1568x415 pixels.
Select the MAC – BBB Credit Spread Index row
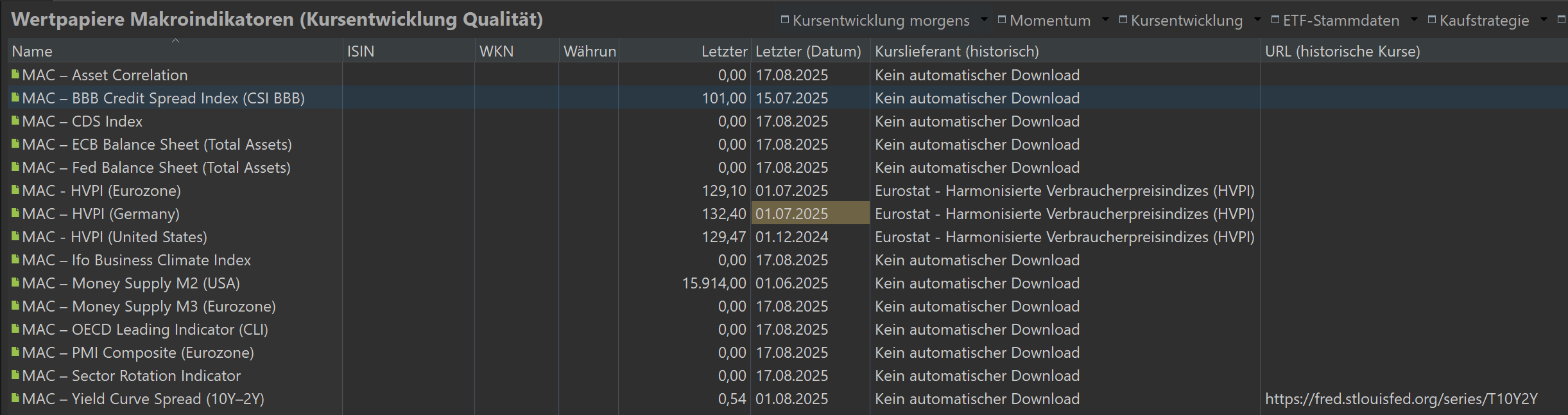coord(163,98)
